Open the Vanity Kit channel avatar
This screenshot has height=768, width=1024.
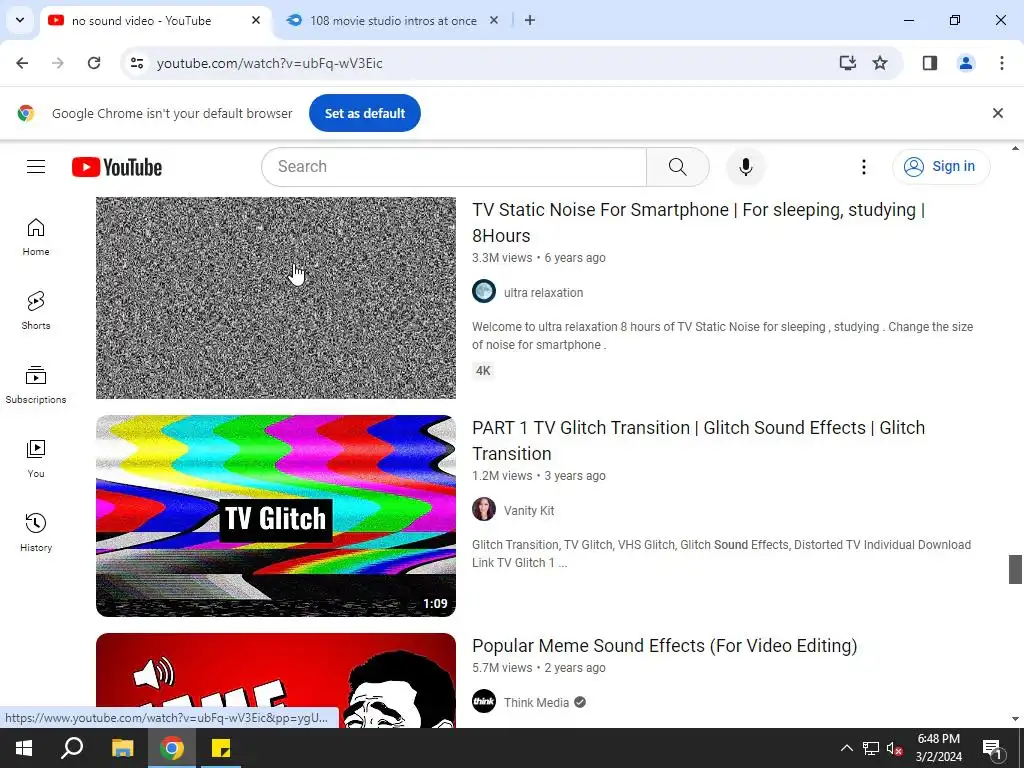[484, 509]
